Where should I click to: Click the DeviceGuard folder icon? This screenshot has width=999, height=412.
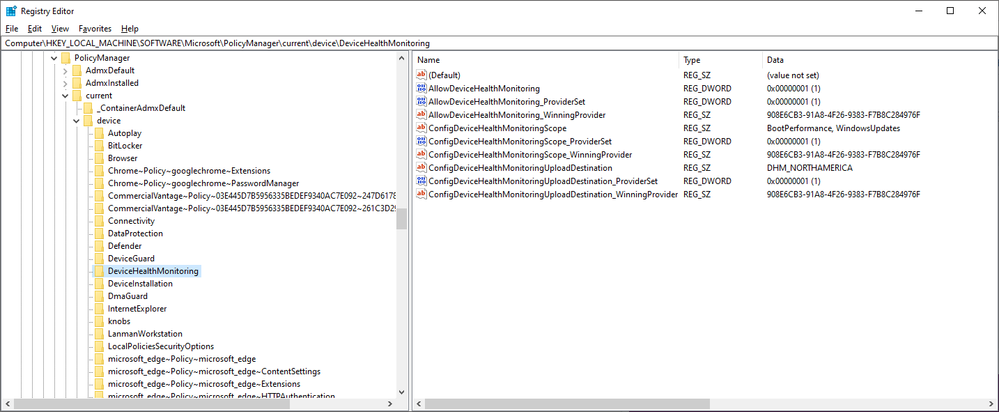click(x=99, y=259)
